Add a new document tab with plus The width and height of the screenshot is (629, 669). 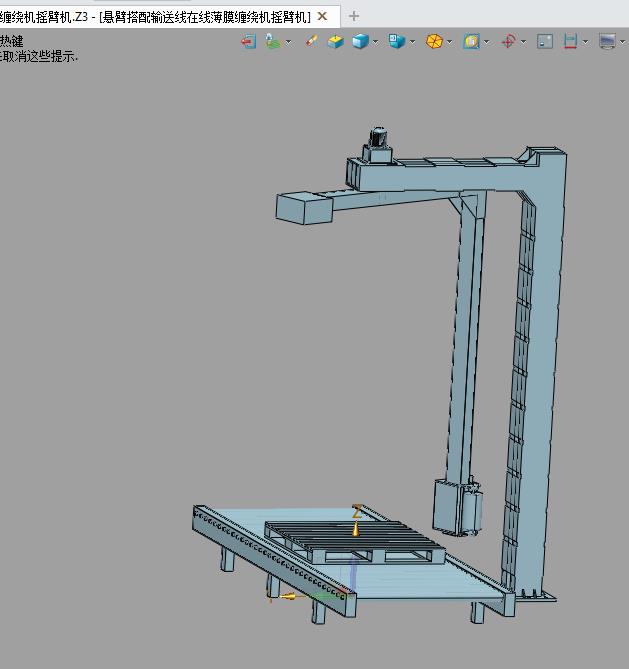[353, 16]
